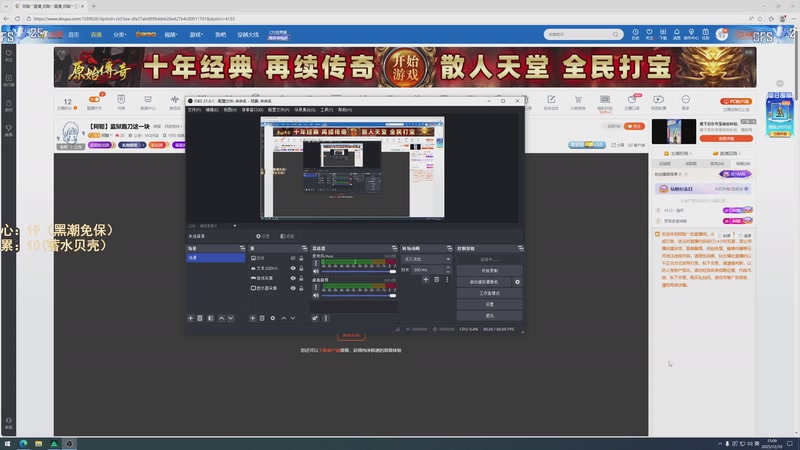This screenshot has height=450, width=800.
Task: Add a new scene in OBS Scenes panel
Action: tap(190, 318)
